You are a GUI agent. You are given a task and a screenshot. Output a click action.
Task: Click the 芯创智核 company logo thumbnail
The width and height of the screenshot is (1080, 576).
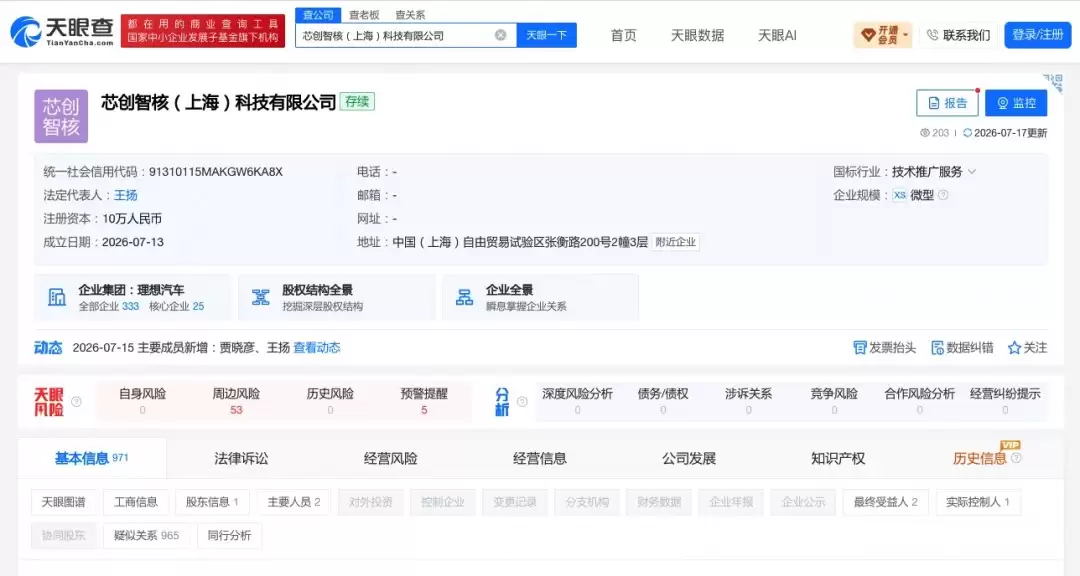coord(61,116)
